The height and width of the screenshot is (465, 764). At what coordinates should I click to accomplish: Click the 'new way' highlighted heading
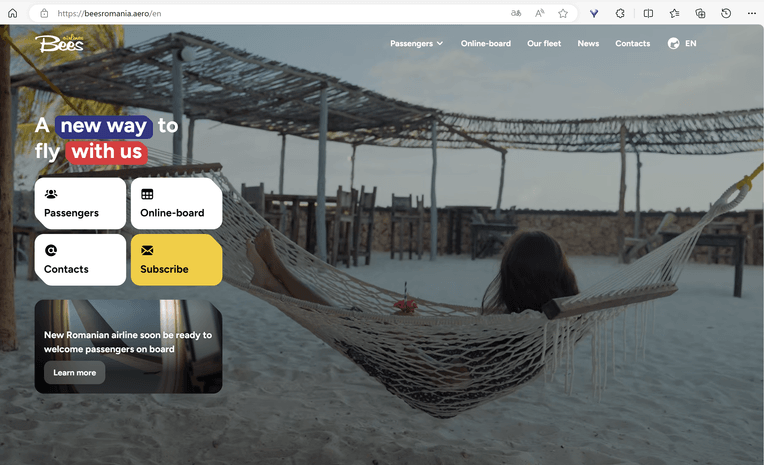(x=104, y=126)
